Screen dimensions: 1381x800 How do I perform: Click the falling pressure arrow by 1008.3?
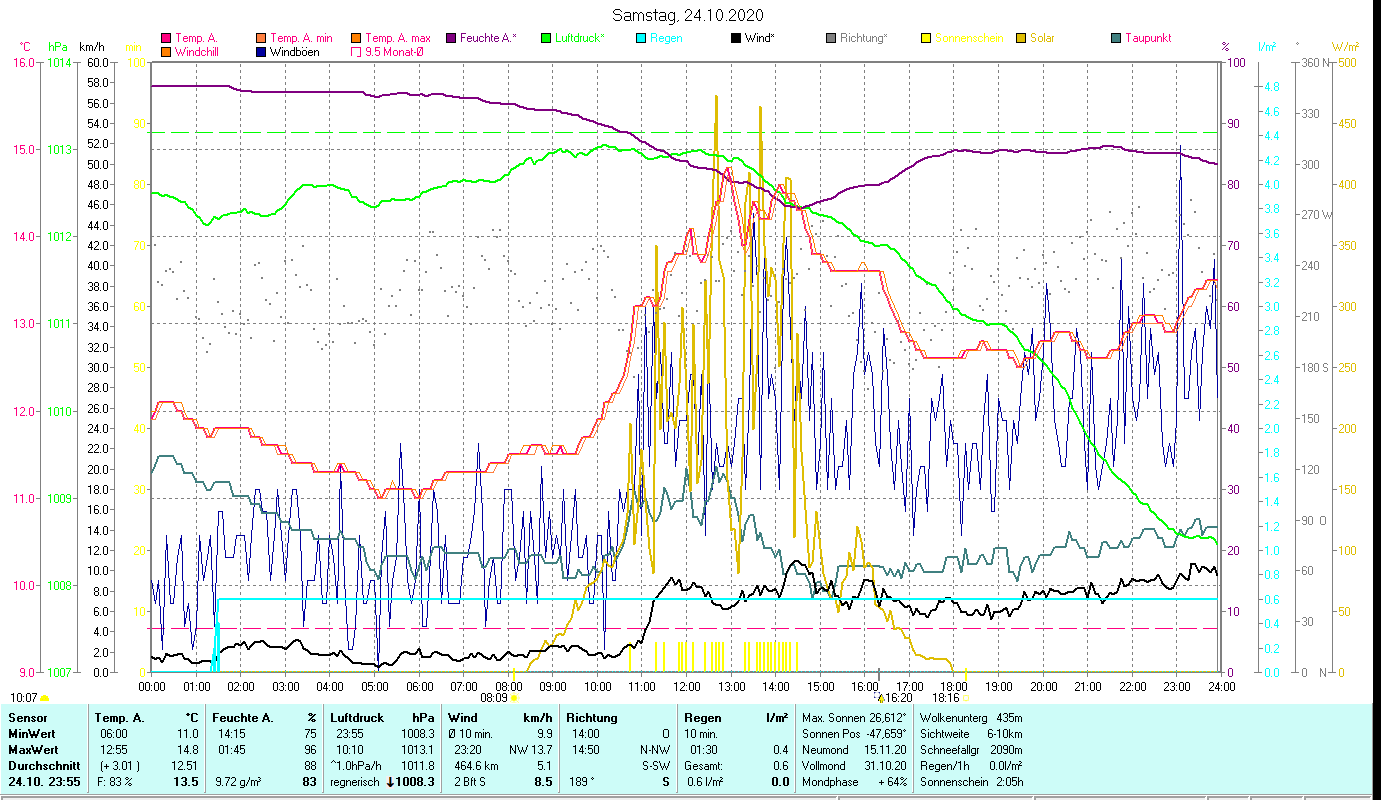[x=391, y=782]
